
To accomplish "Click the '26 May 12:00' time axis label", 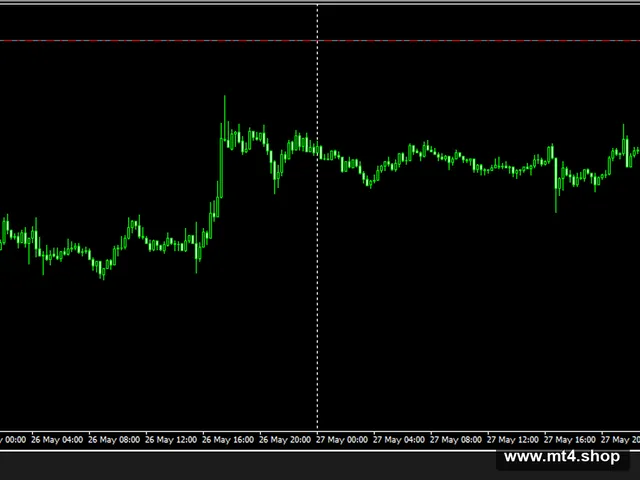I will tap(171, 440).
